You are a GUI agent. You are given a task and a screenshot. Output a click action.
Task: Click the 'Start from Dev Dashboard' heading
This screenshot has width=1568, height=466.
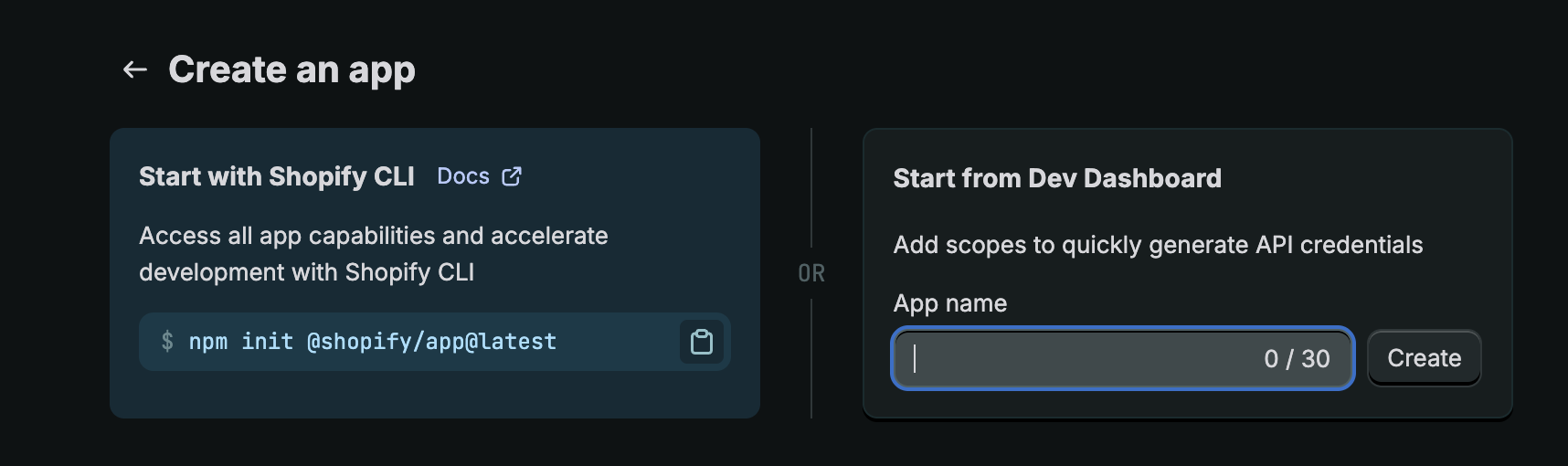click(1056, 178)
